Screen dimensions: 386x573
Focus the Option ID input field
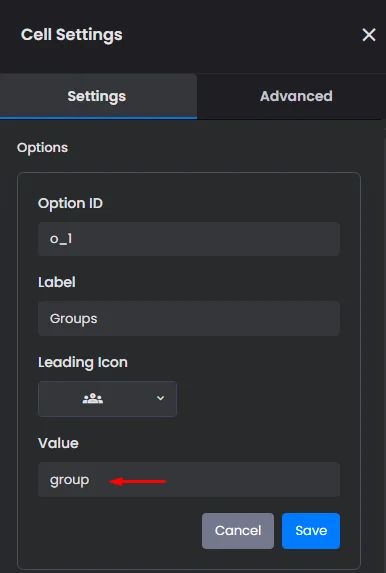pos(189,239)
